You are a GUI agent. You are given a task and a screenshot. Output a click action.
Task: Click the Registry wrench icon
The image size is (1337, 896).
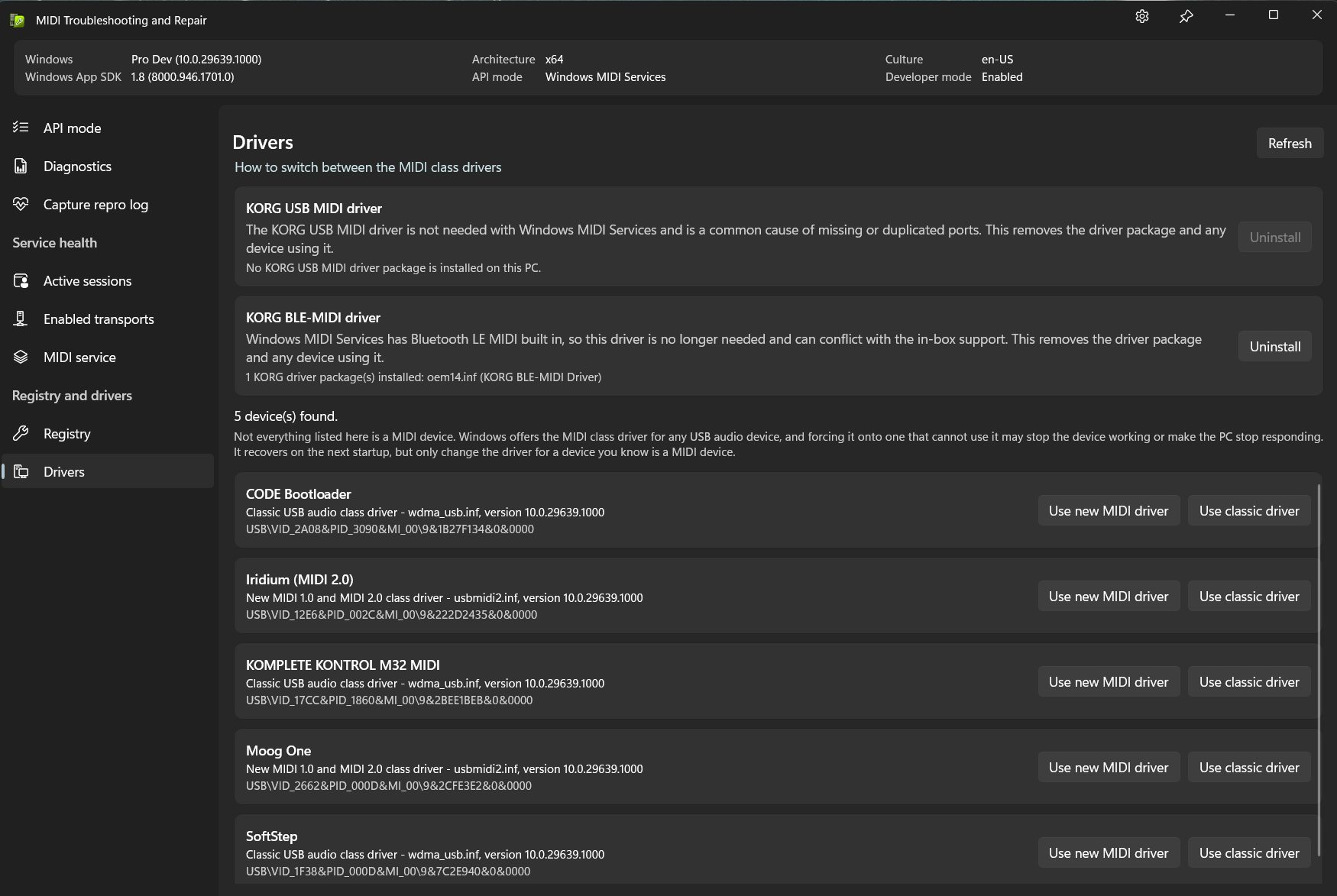(x=21, y=433)
